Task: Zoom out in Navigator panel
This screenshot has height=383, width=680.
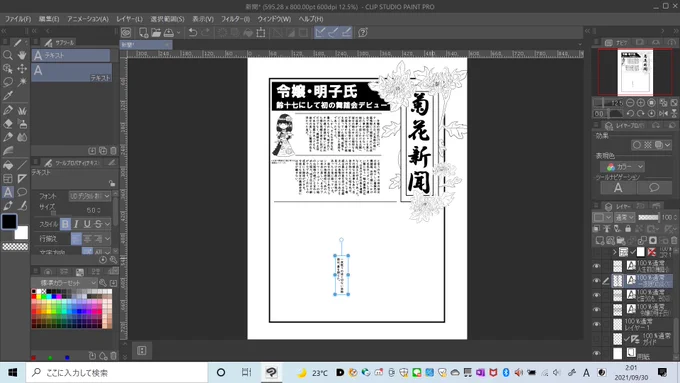Action: click(630, 103)
